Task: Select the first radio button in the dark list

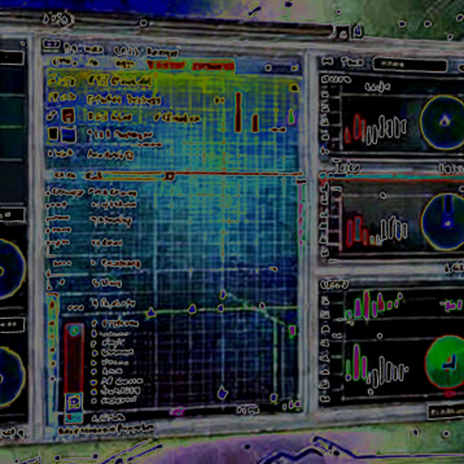Action: 94,323
